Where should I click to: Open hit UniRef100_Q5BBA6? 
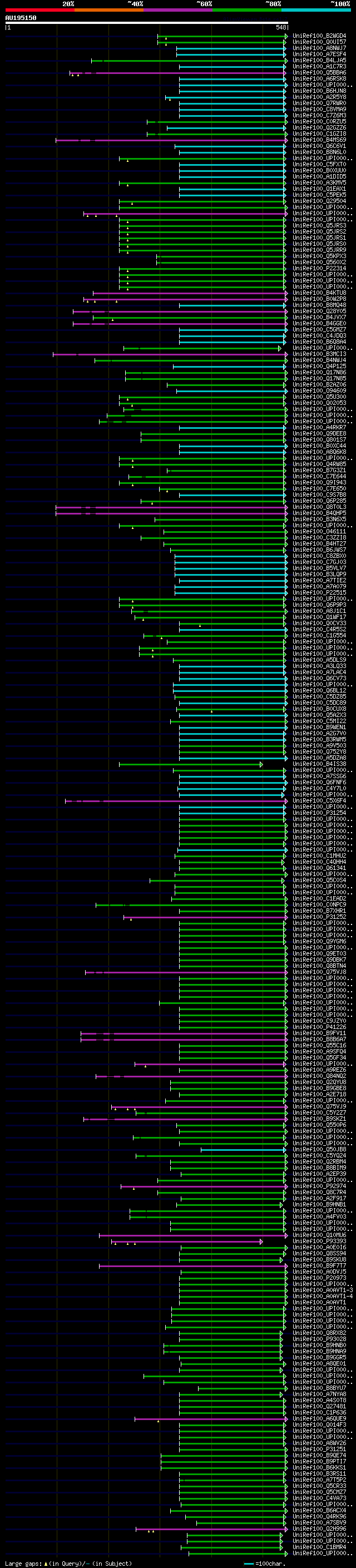tap(319, 72)
